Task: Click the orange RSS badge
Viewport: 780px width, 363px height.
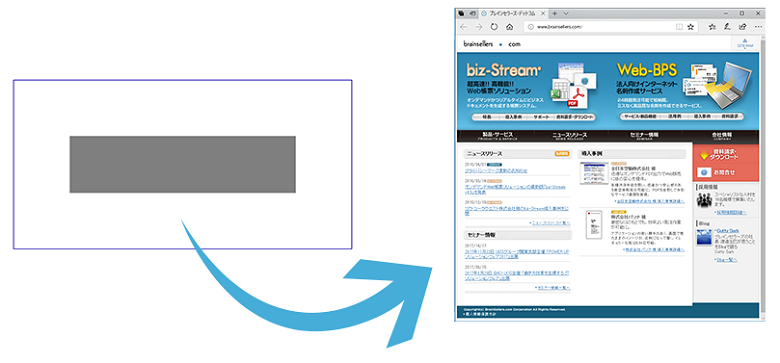Action: pyautogui.click(x=562, y=154)
